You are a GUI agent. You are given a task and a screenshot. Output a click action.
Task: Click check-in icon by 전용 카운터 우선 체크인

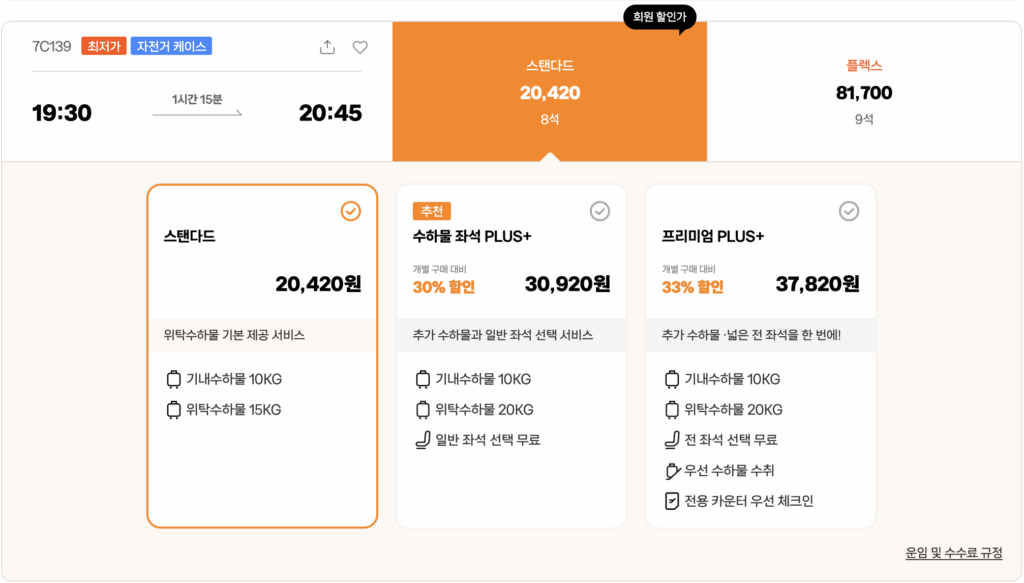[671, 501]
